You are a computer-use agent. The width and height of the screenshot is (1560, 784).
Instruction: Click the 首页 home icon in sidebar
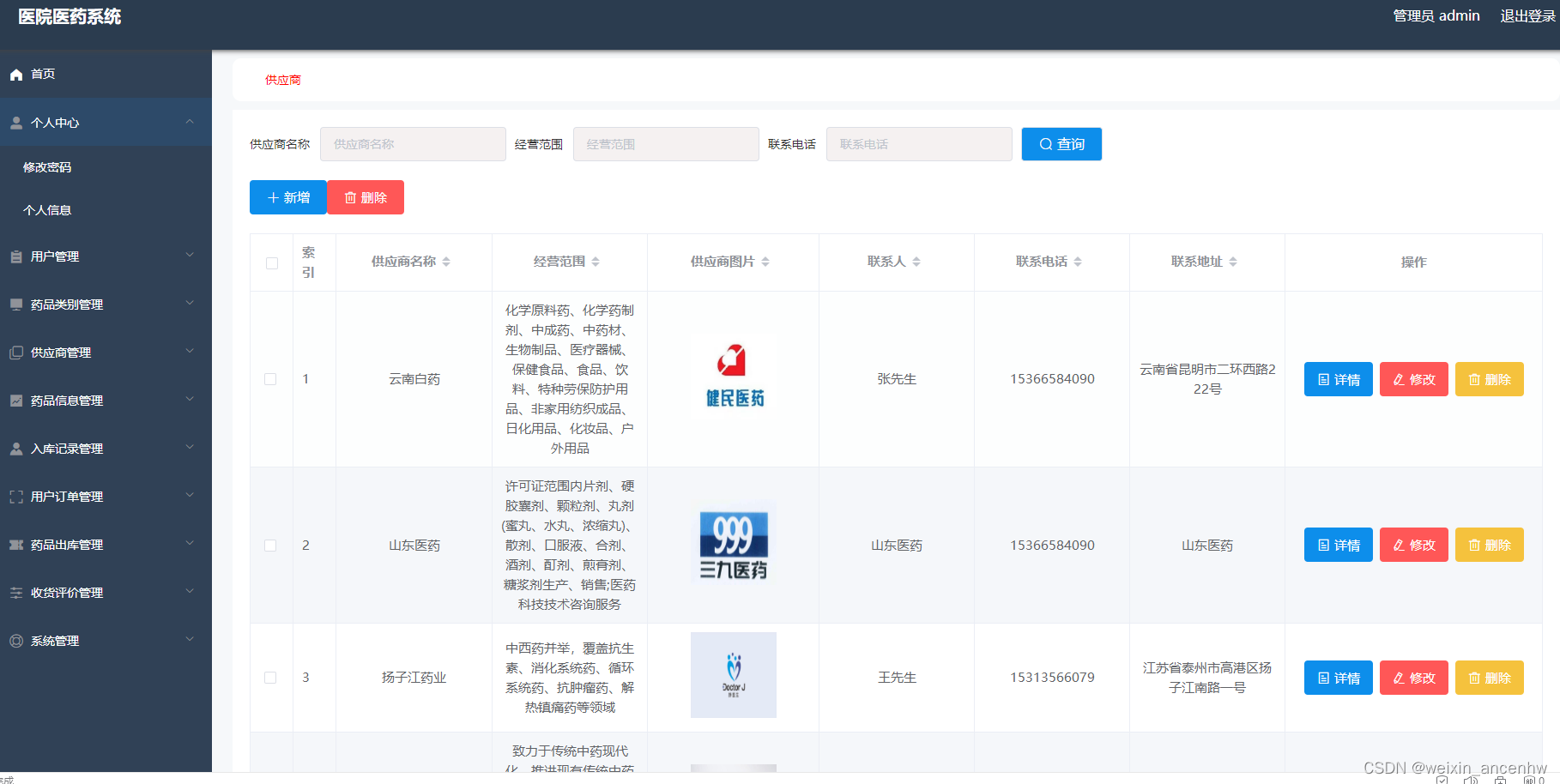pyautogui.click(x=15, y=74)
